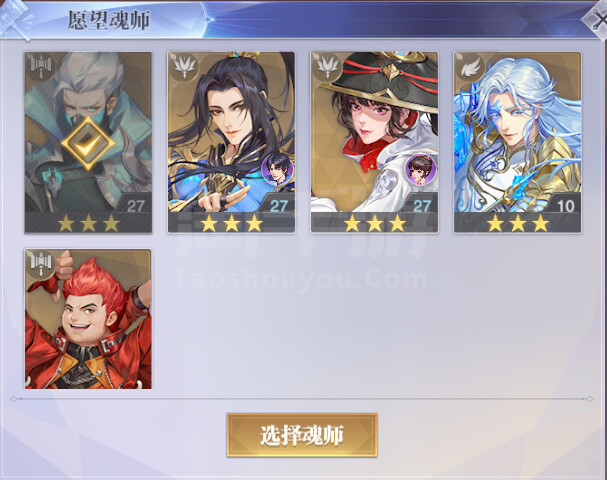Image resolution: width=607 pixels, height=480 pixels.
Task: Click the 愿望魂师 title header
Action: tap(109, 20)
